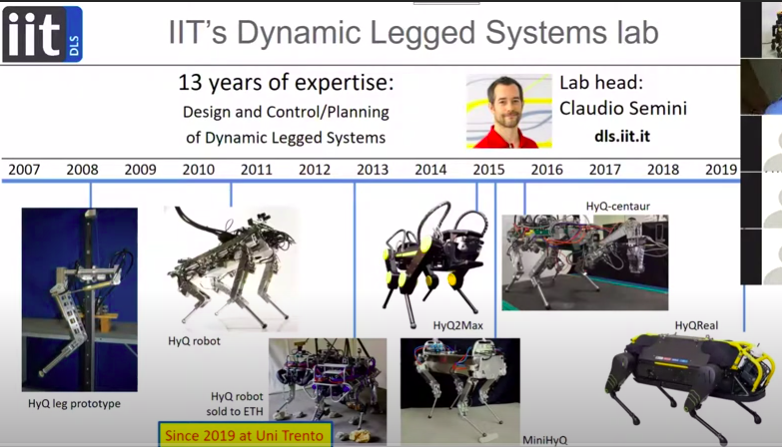Image resolution: width=782 pixels, height=447 pixels.
Task: Click the HyQ robot image from 2010
Action: click(x=231, y=268)
